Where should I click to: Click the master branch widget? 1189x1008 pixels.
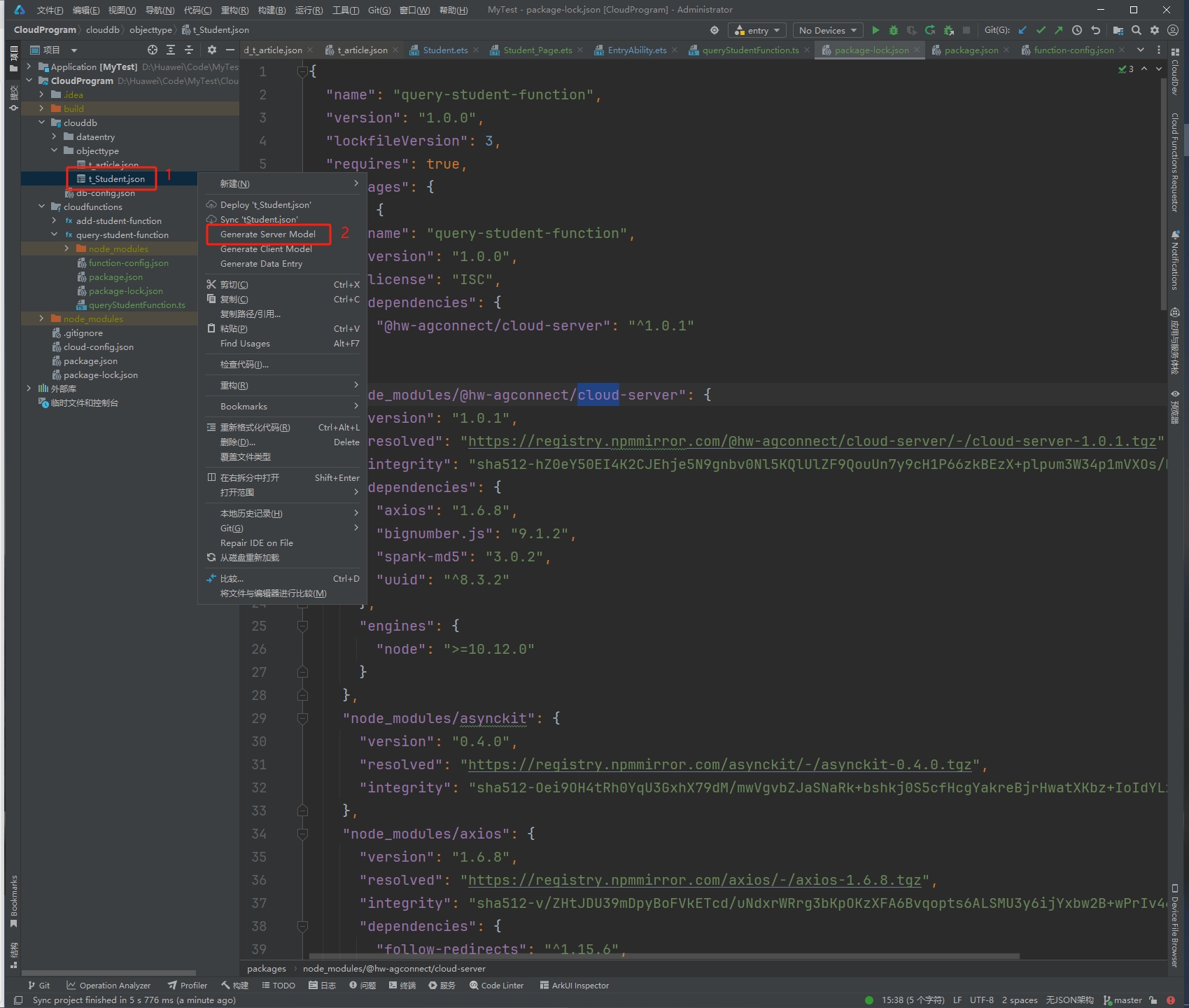1123,1000
